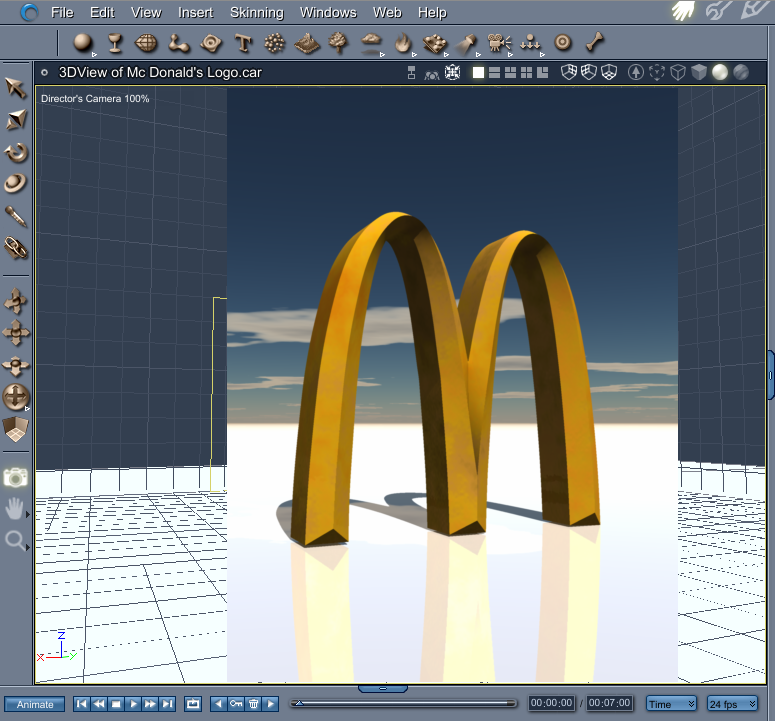The height and width of the screenshot is (721, 775).
Task: Insert a fire primitive
Action: [403, 43]
